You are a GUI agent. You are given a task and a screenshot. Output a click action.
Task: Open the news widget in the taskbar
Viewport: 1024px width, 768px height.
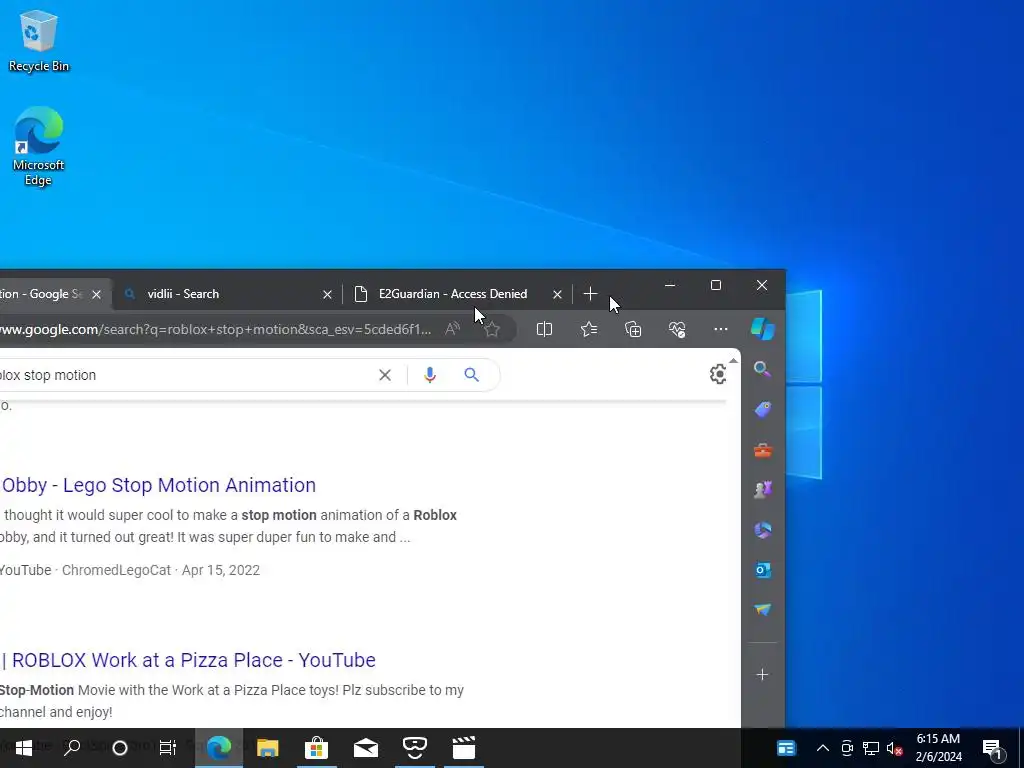click(x=786, y=748)
